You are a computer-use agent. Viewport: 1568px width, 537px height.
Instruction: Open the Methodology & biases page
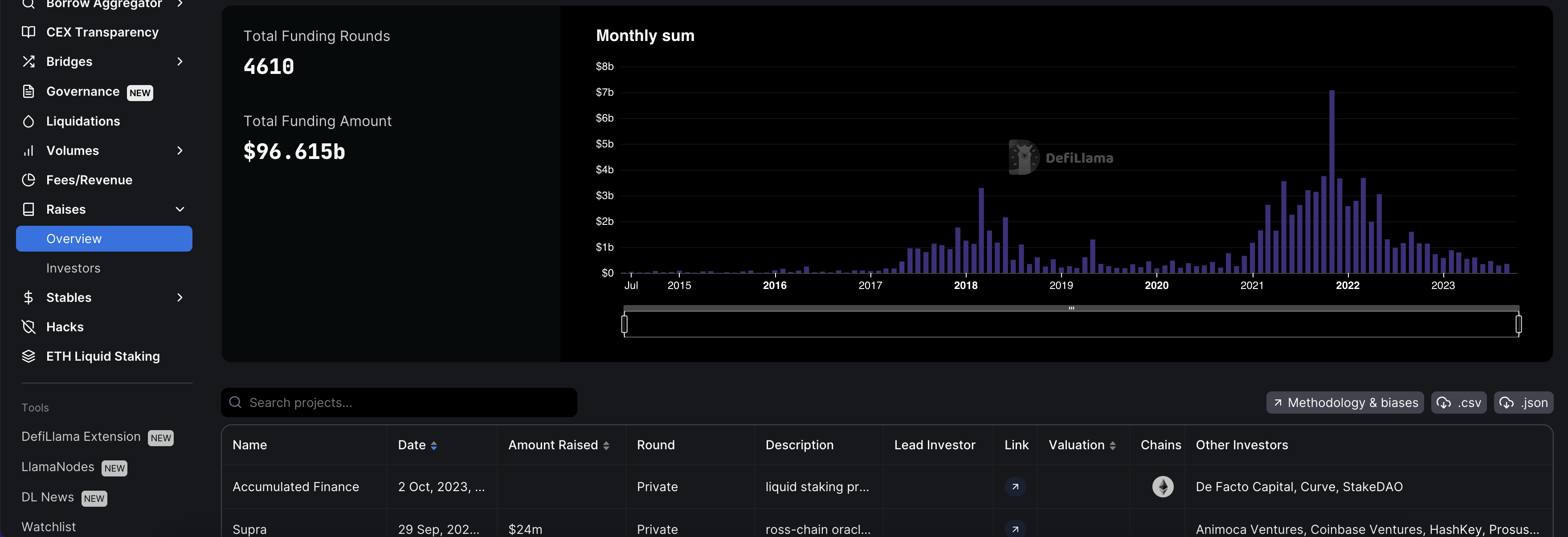[x=1345, y=402]
